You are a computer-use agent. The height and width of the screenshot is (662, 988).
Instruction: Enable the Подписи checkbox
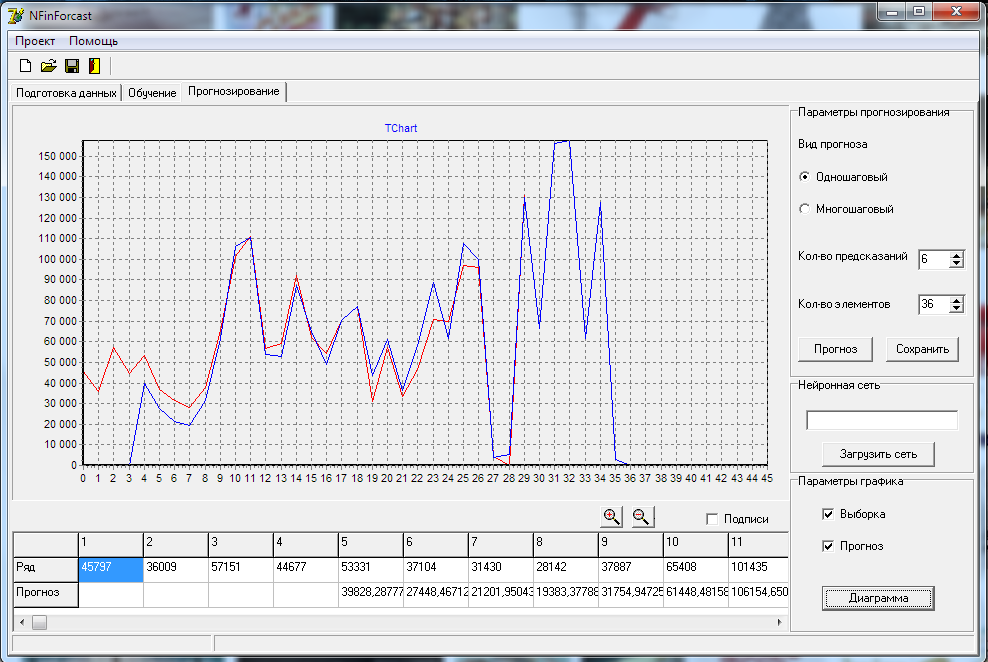click(712, 519)
